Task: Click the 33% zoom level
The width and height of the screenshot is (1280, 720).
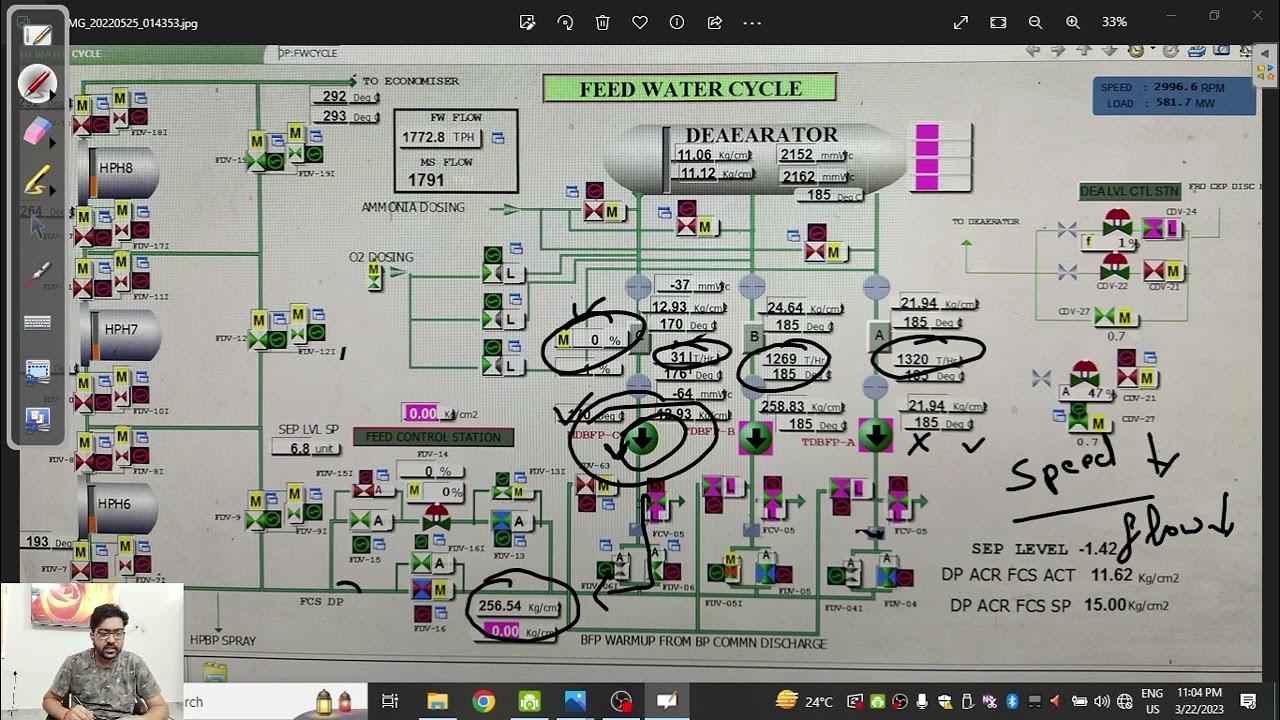Action: click(x=1114, y=22)
